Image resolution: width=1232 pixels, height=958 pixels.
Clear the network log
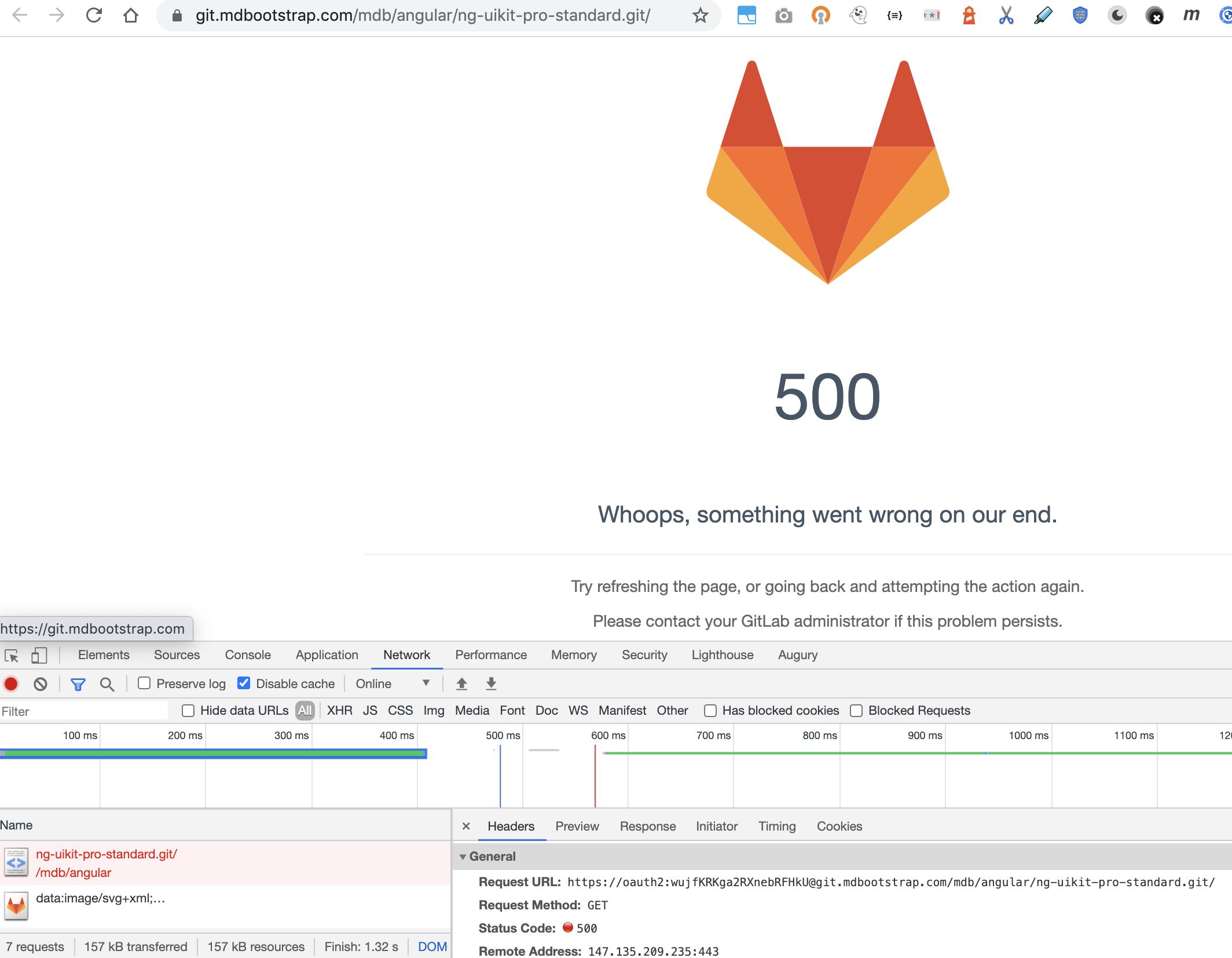pos(40,684)
